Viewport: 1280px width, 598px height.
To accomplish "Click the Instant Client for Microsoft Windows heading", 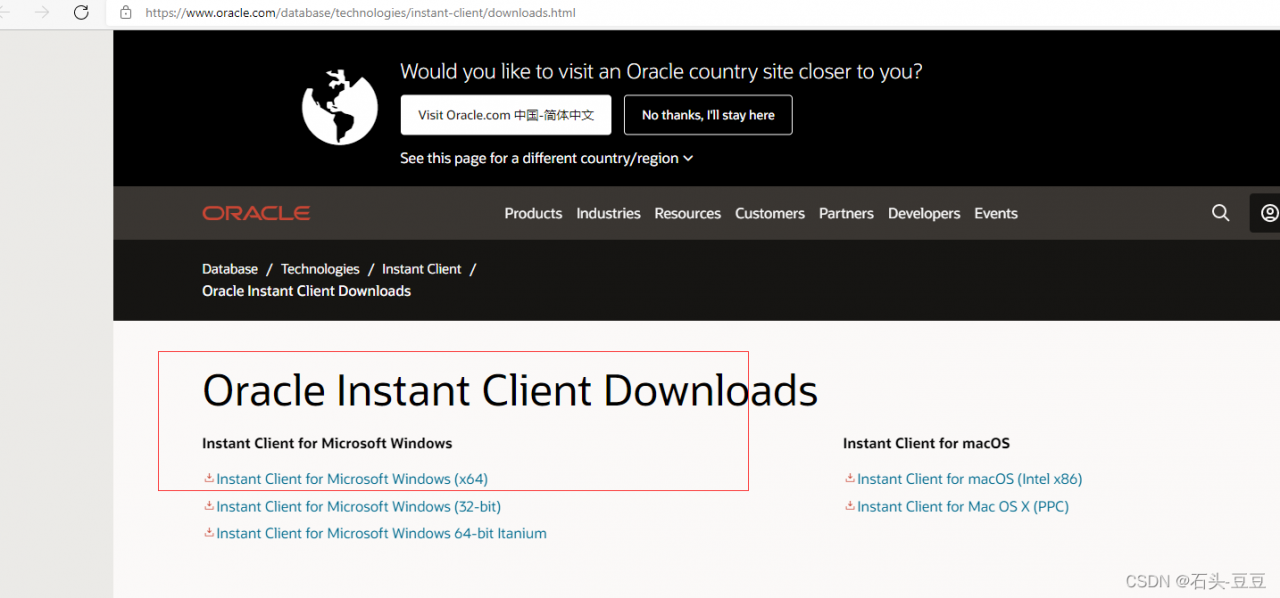I will [x=327, y=443].
